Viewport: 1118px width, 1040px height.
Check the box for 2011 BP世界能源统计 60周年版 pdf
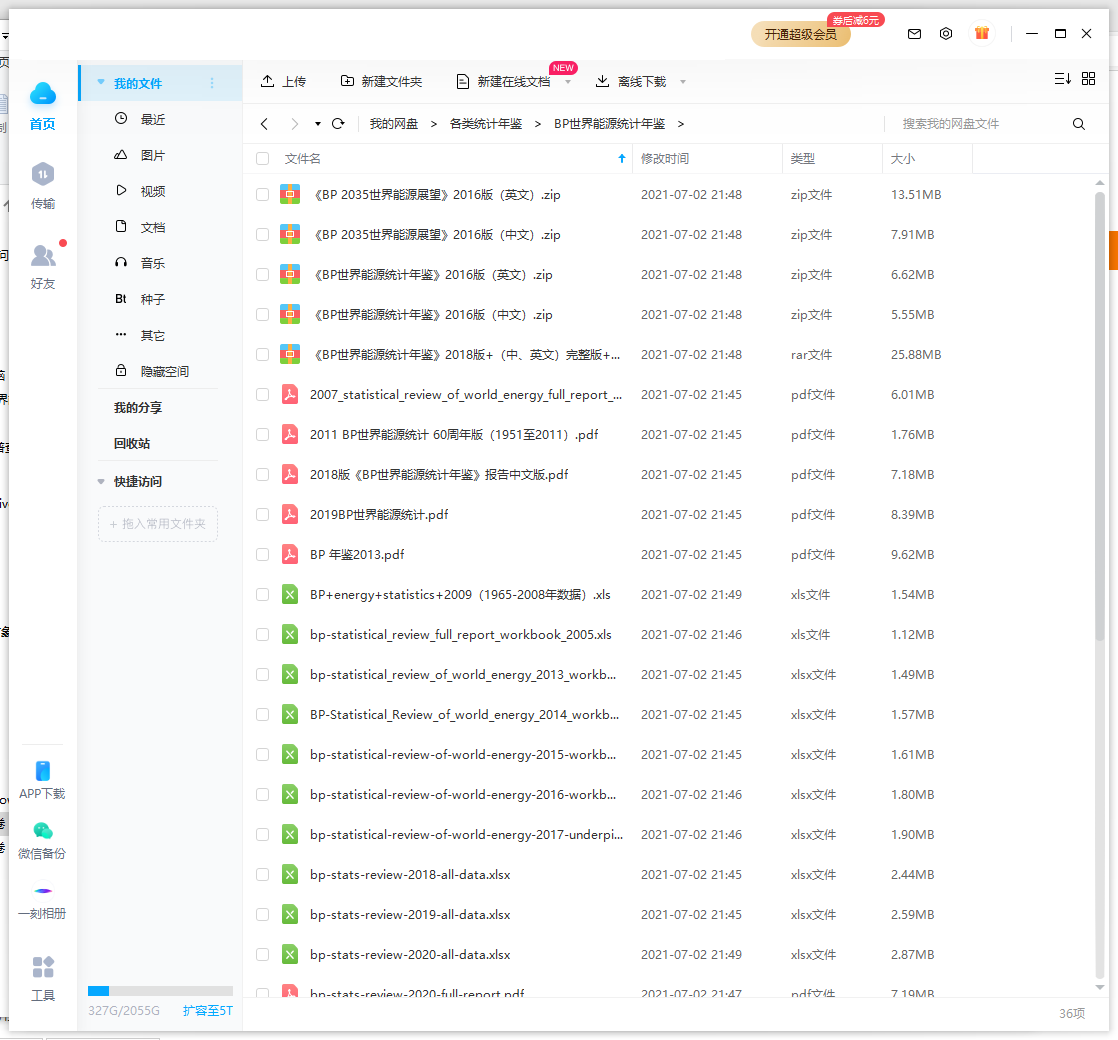click(262, 434)
